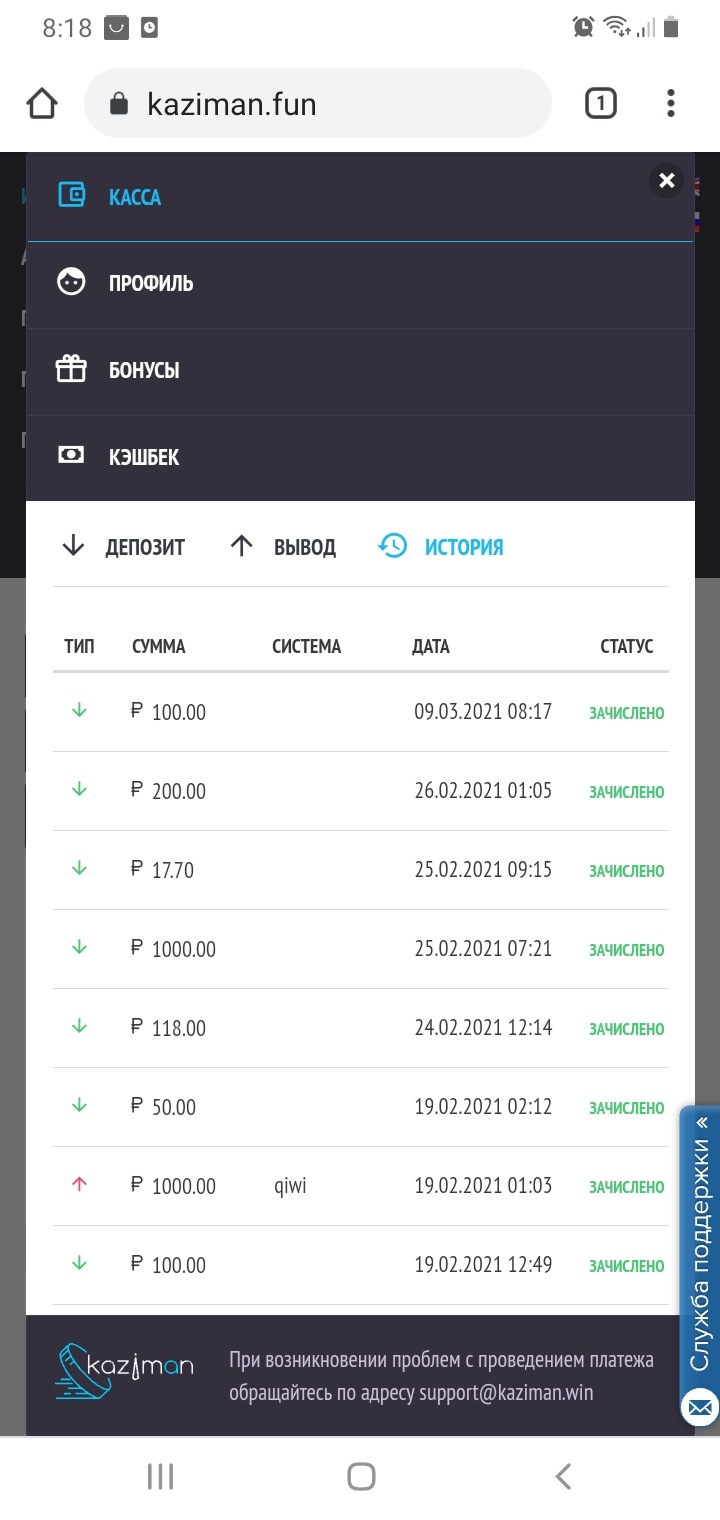Open the Бонусы gift section
The height and width of the screenshot is (1520, 720).
[143, 371]
